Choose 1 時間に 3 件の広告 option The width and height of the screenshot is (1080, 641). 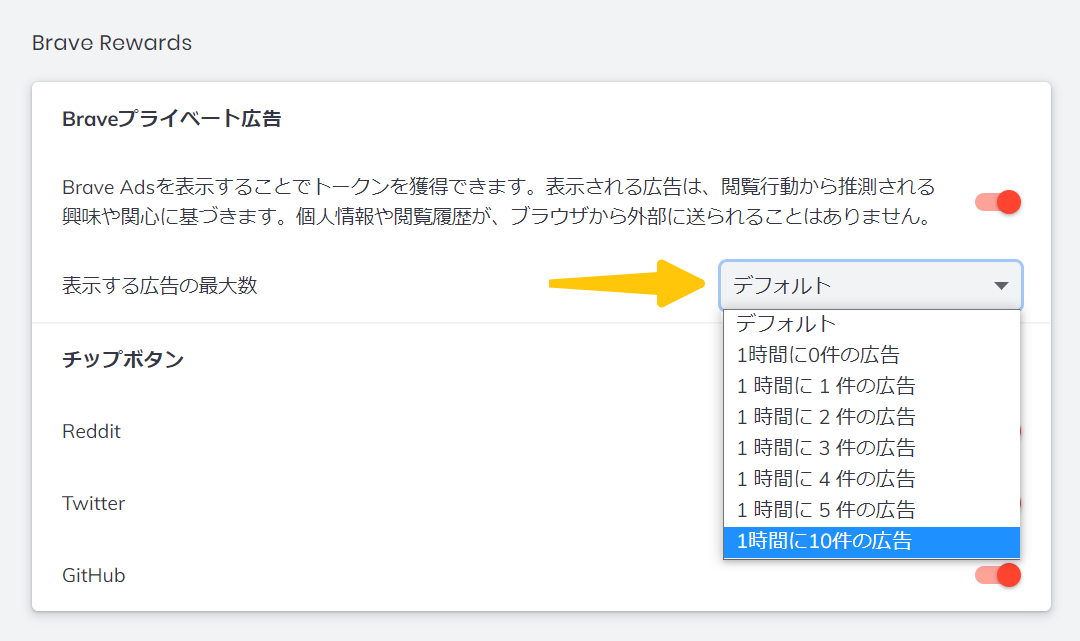click(x=871, y=448)
